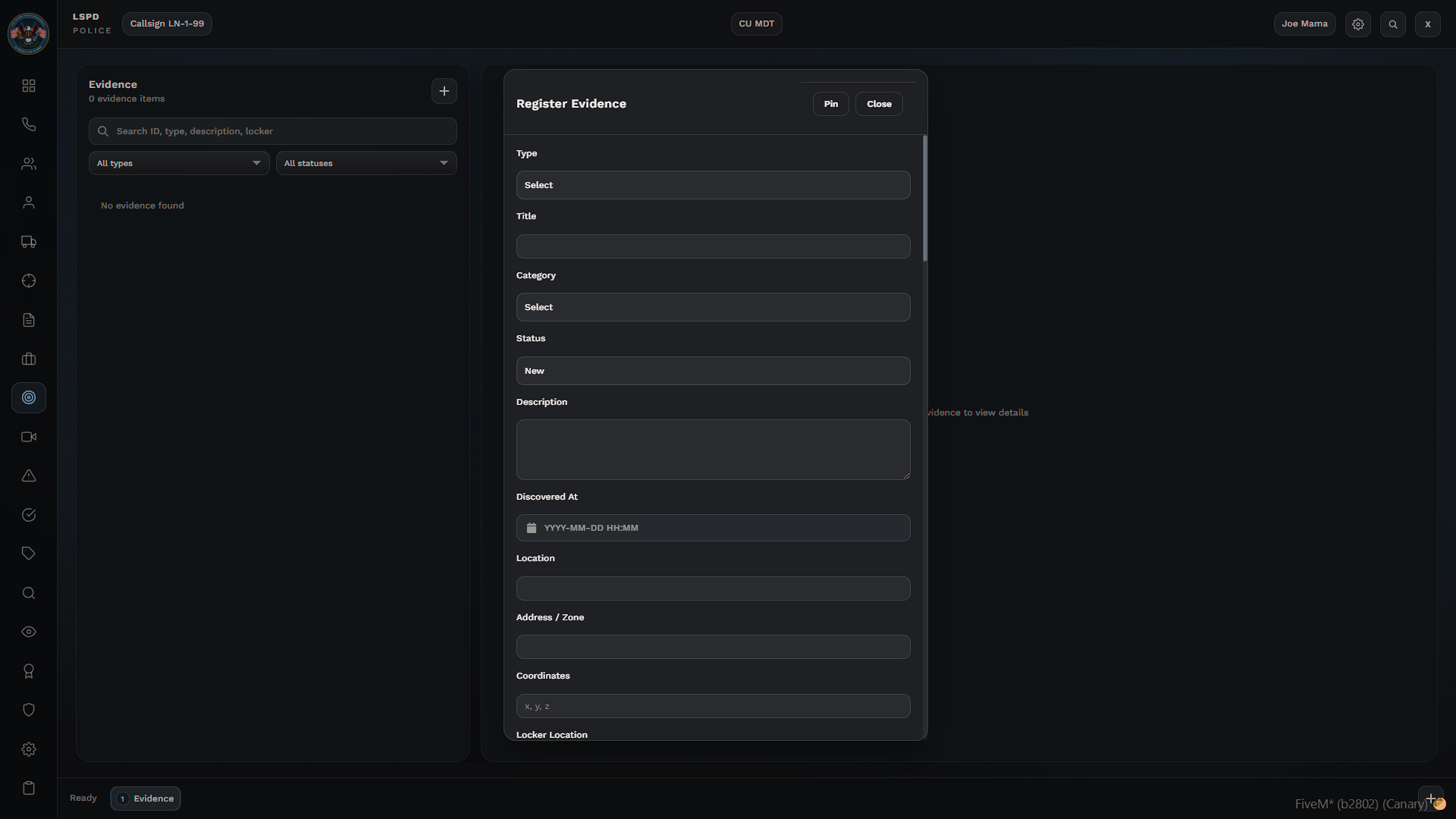1456x819 pixels.
Task: Open the top-right settings gear
Action: point(1358,24)
